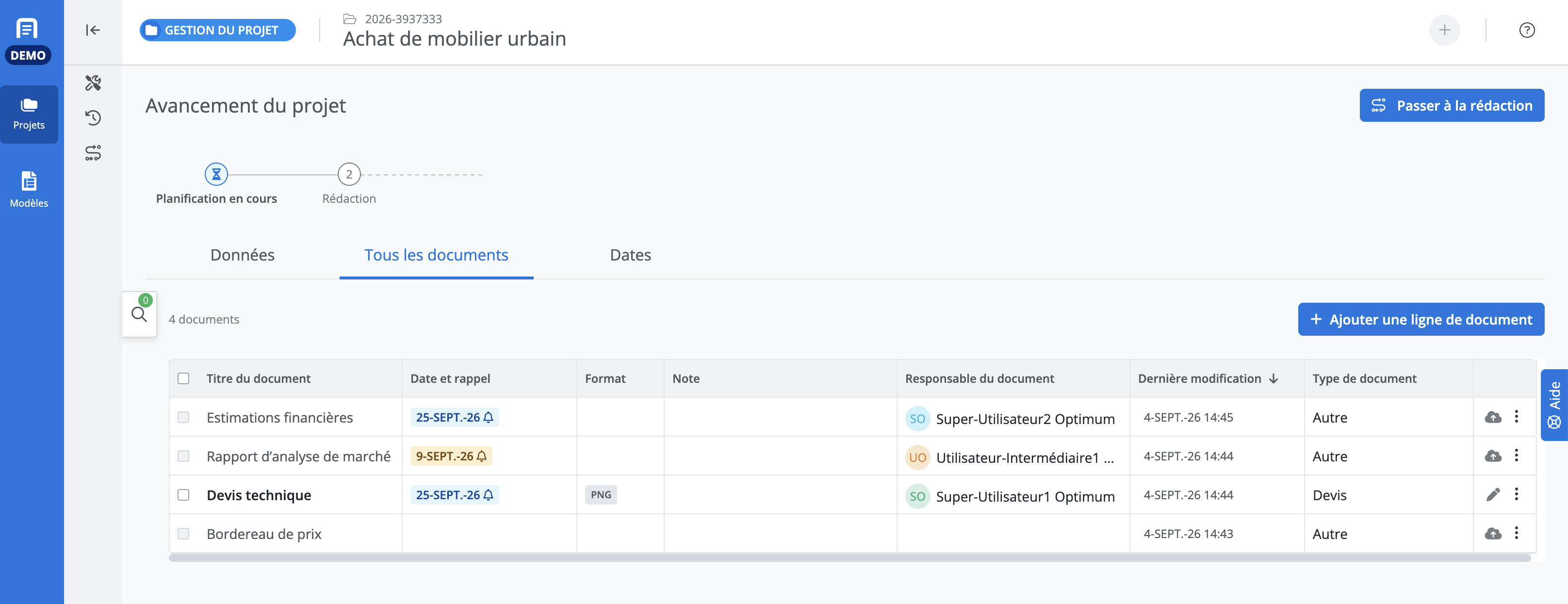Open the document search magnifier icon
1568x604 pixels.
(x=139, y=314)
